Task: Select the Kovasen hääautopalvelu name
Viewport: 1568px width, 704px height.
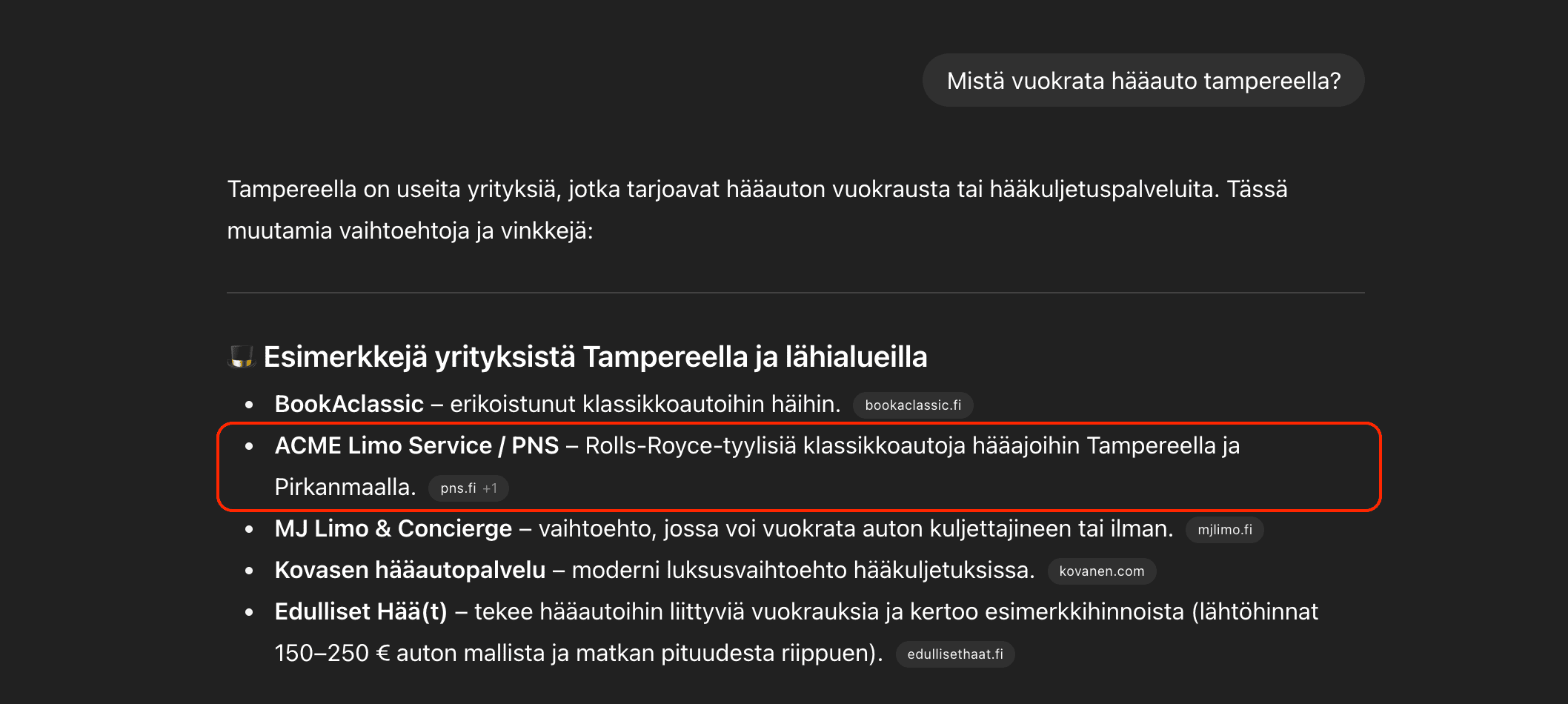Action: (x=410, y=570)
